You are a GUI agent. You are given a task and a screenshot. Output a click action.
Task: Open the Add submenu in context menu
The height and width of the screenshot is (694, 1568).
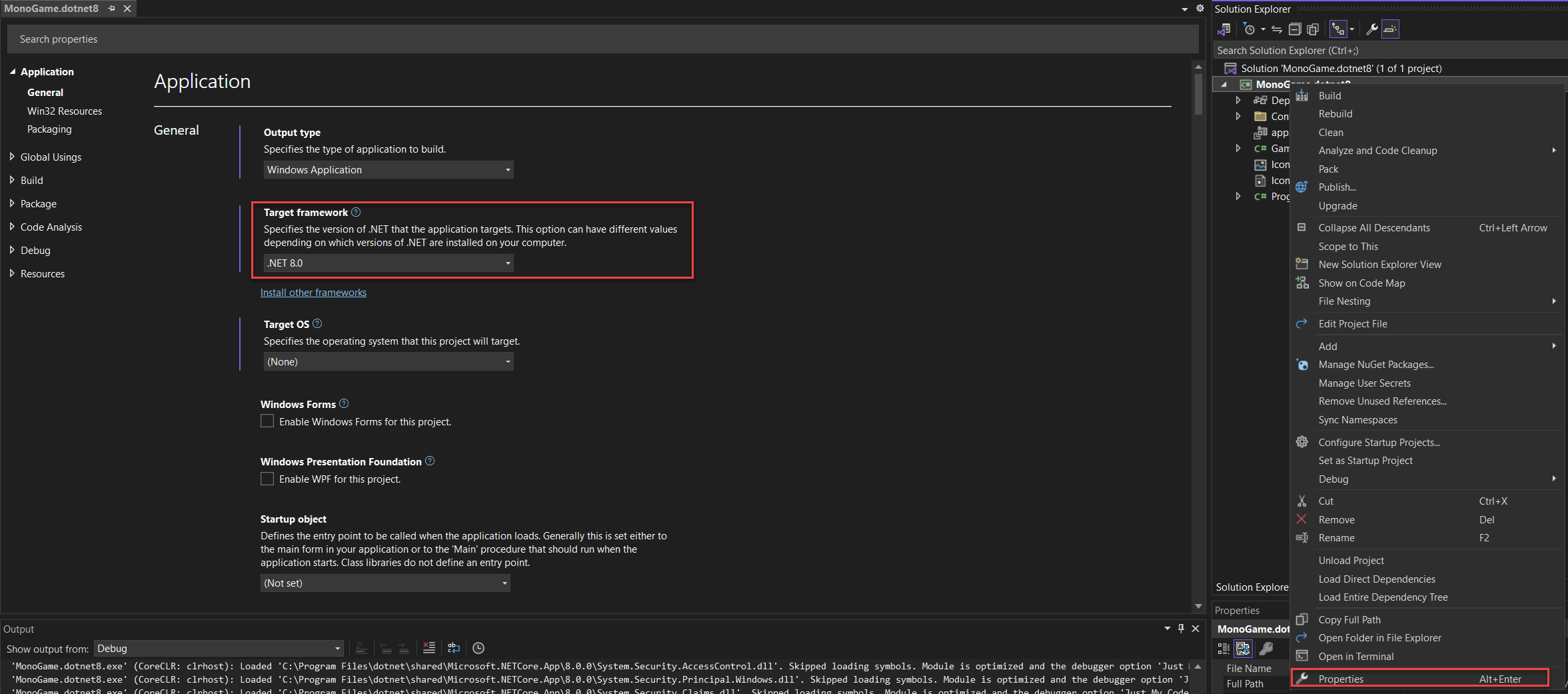[1426, 347]
